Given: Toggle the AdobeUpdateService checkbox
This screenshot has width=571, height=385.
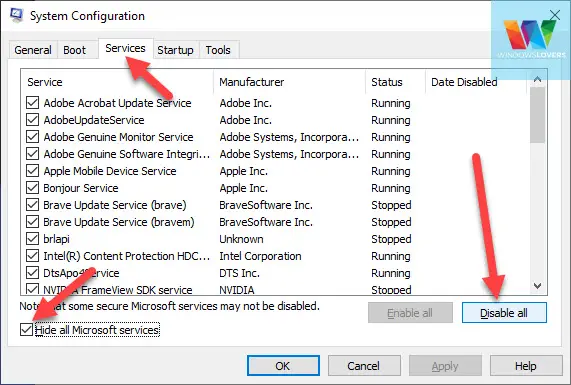Looking at the screenshot, I should pos(32,120).
